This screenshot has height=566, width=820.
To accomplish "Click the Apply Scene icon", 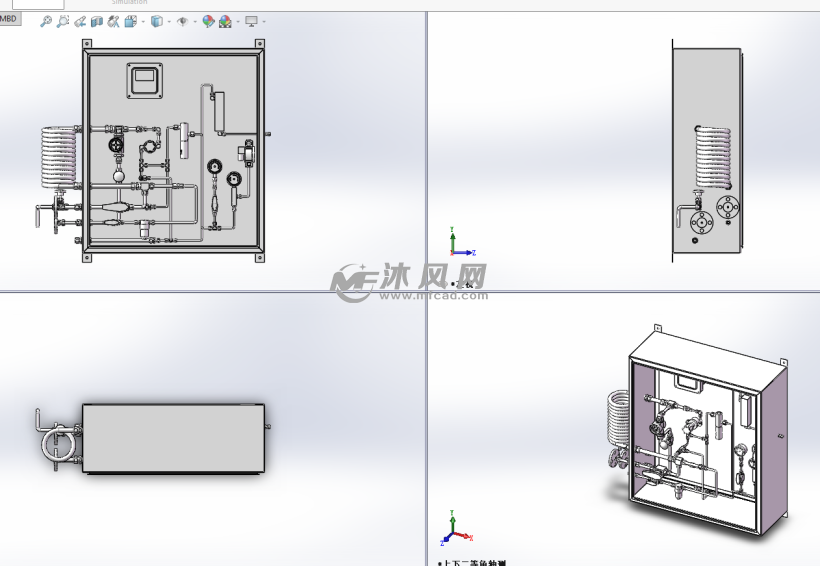I will tap(225, 21).
